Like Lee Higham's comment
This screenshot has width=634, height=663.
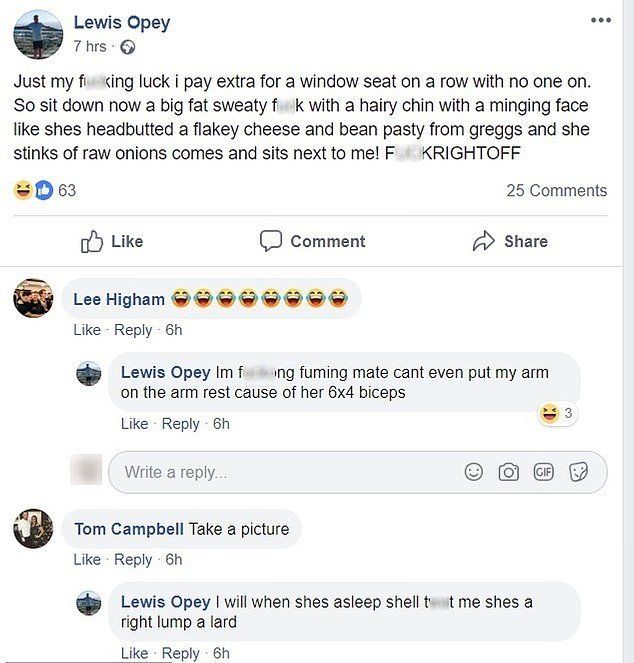pyautogui.click(x=87, y=330)
